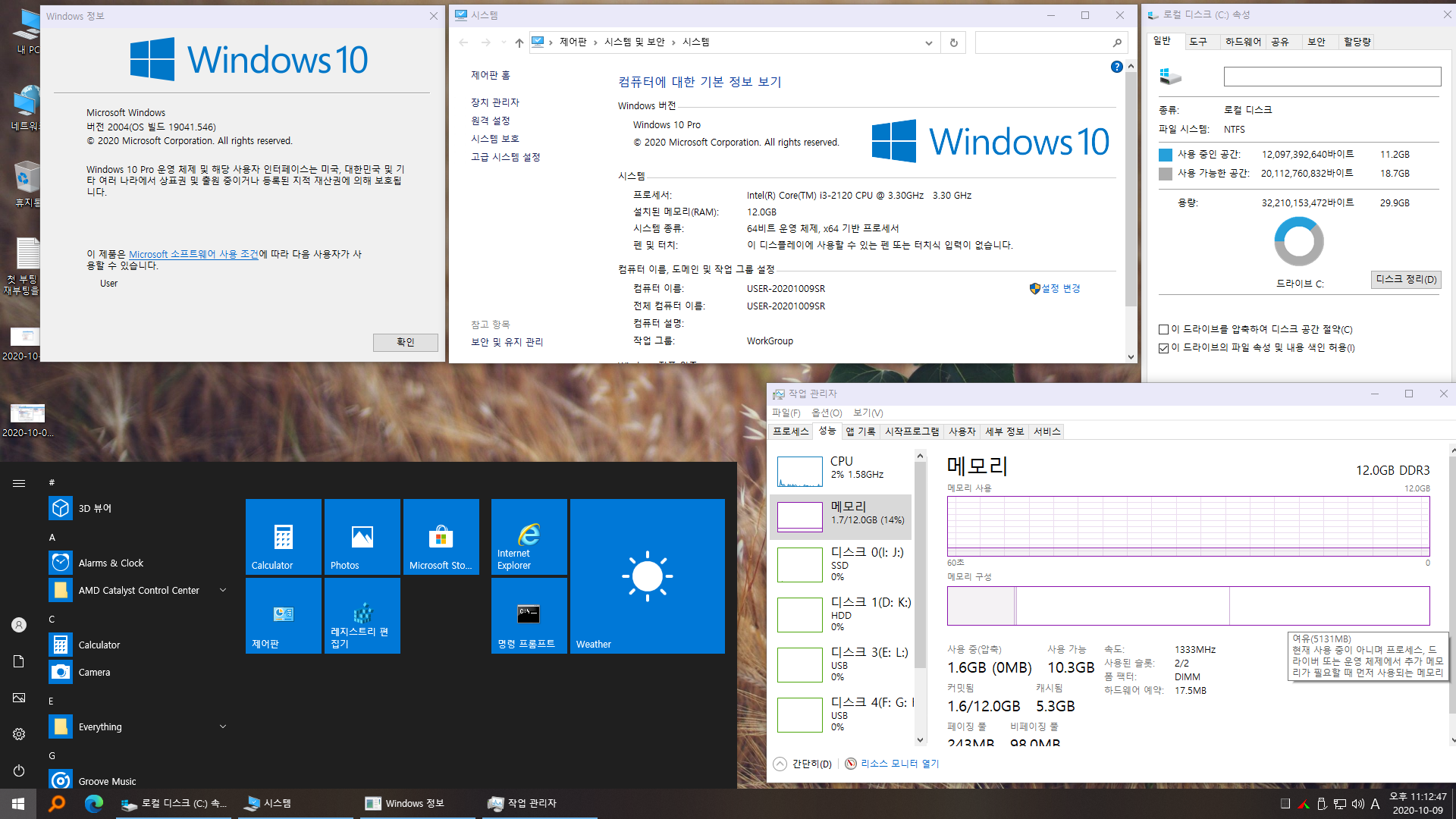This screenshot has width=1456, height=819.
Task: Open the Calculator tile in Start menu
Action: click(283, 537)
